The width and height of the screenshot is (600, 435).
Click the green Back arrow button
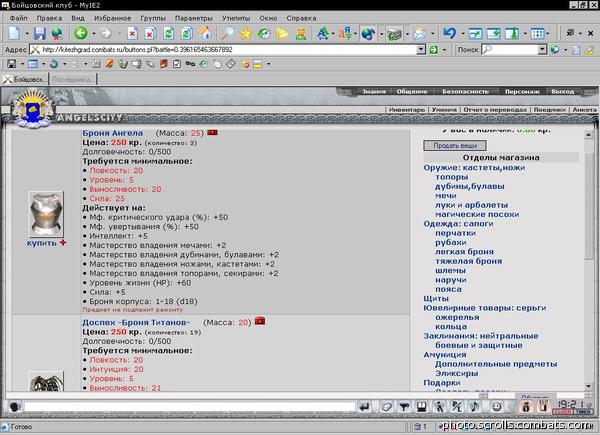[x=81, y=33]
